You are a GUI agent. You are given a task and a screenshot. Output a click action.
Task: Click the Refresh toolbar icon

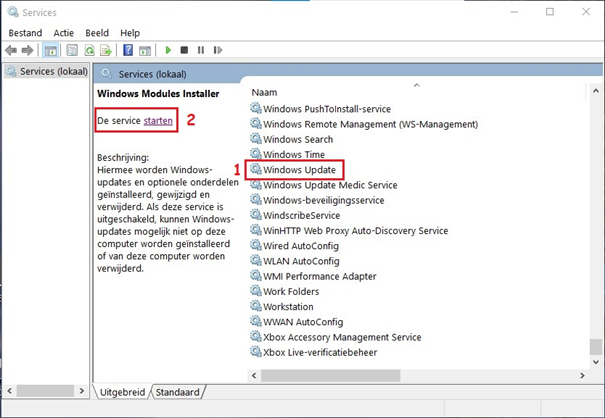pos(90,50)
